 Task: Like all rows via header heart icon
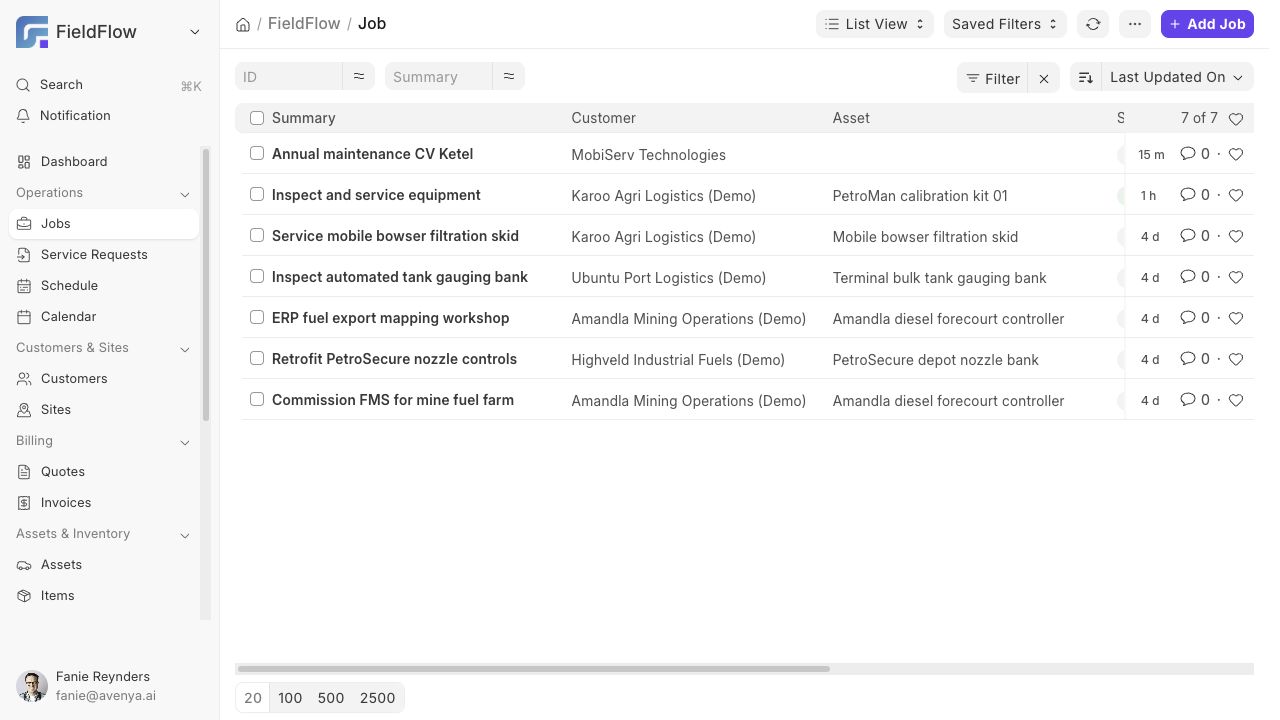[1236, 118]
